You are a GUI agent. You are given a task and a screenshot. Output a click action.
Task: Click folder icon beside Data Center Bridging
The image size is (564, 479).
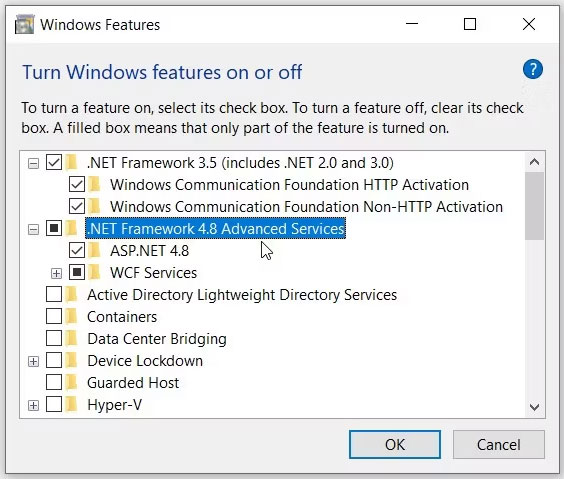point(72,338)
